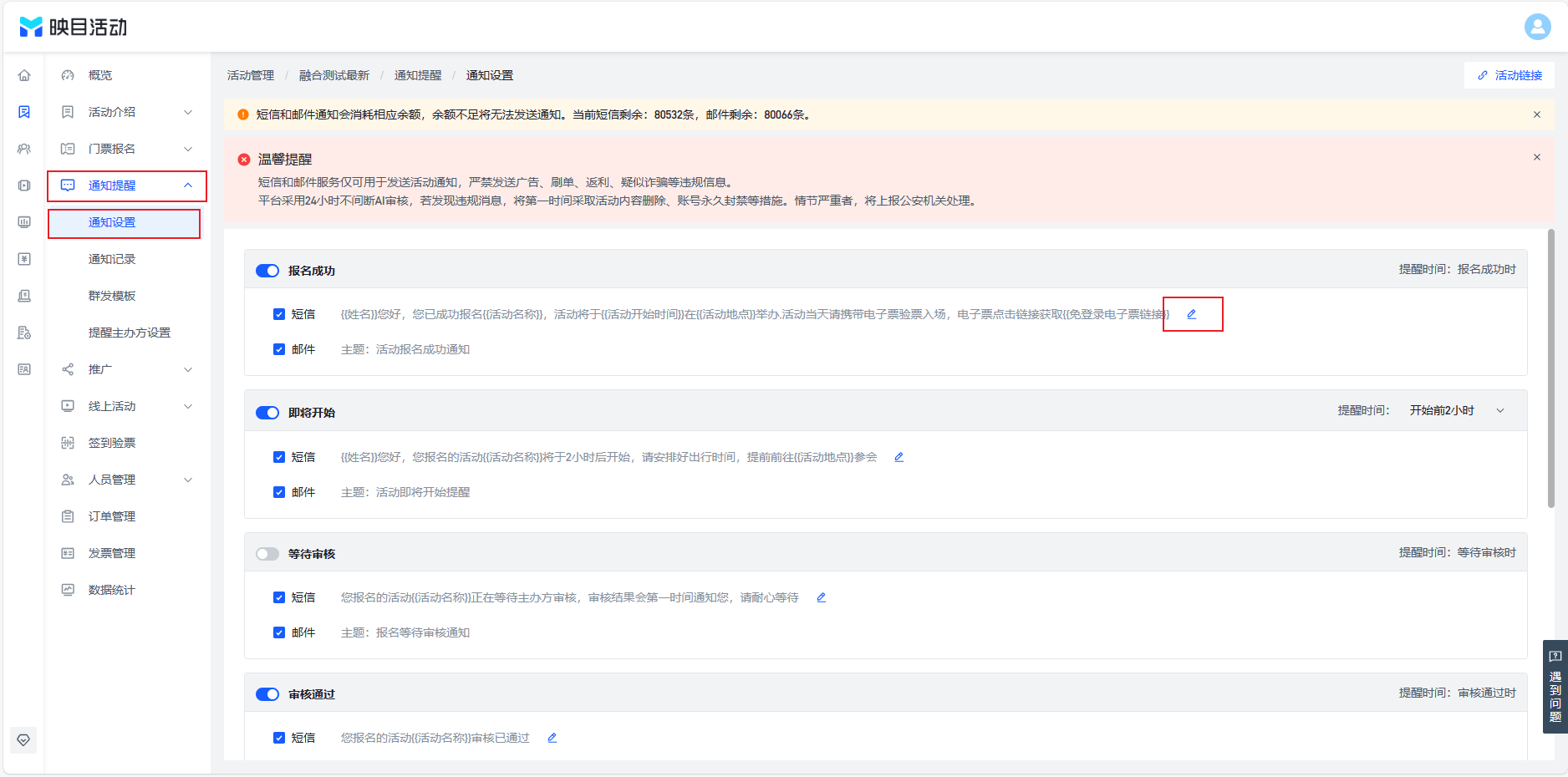1568x777 pixels.
Task: Expand the 线上活动 menu chevron
Action: click(x=188, y=406)
